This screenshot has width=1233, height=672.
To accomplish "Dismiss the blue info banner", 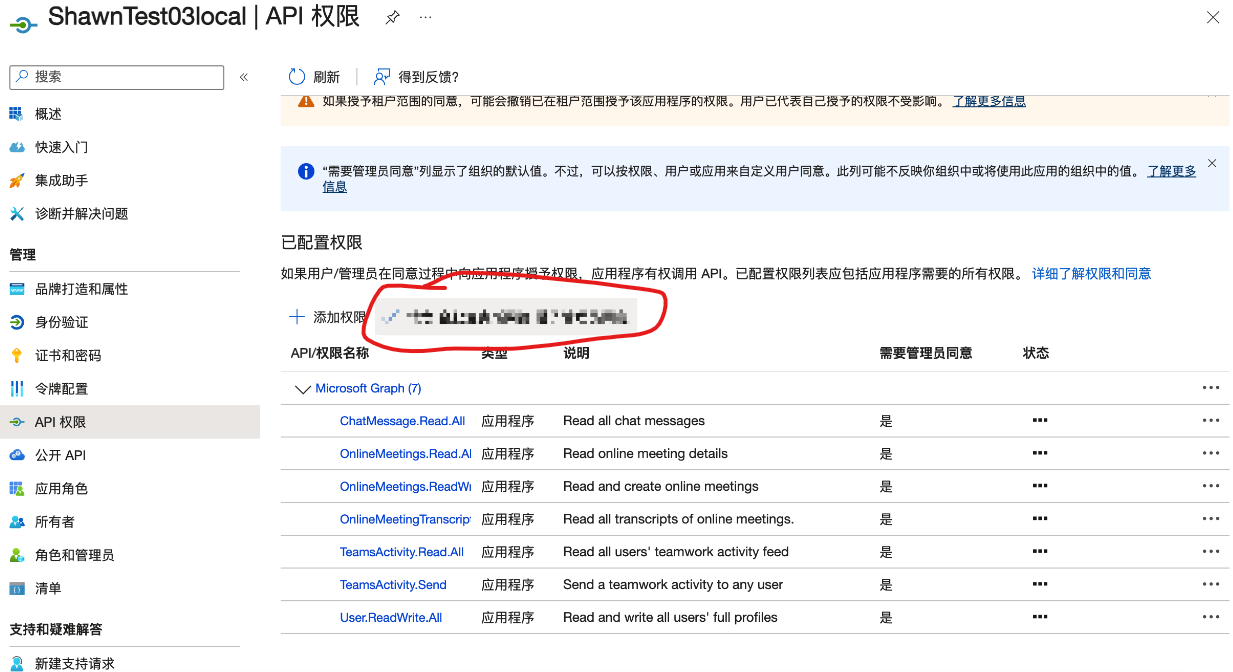I will click(1212, 163).
